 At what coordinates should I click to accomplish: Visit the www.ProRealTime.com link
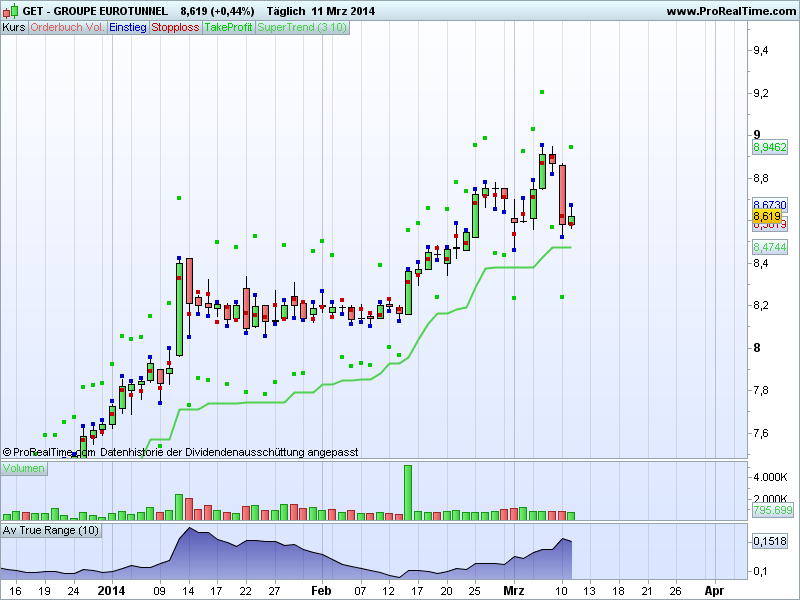(731, 11)
